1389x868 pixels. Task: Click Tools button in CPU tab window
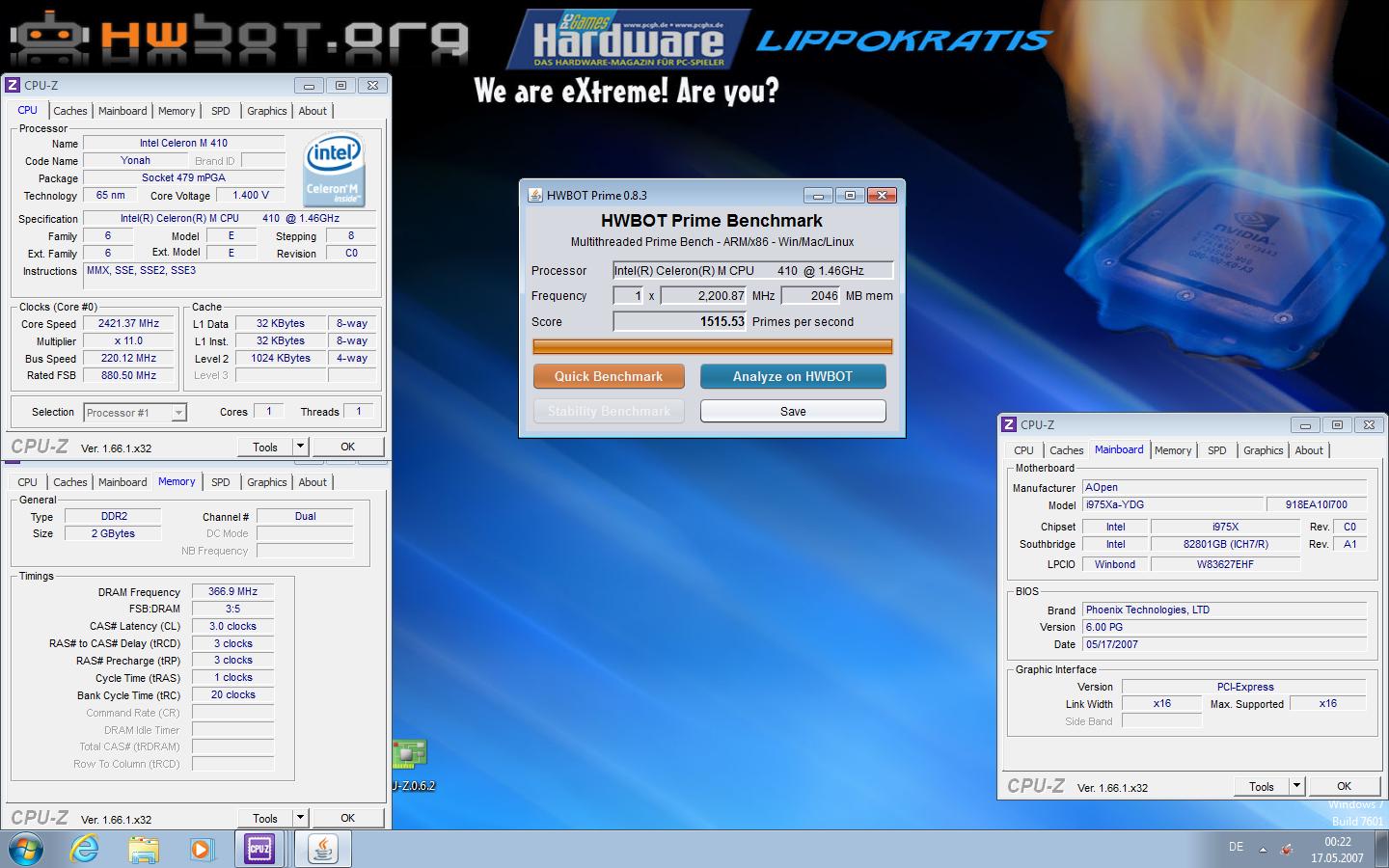coord(265,447)
